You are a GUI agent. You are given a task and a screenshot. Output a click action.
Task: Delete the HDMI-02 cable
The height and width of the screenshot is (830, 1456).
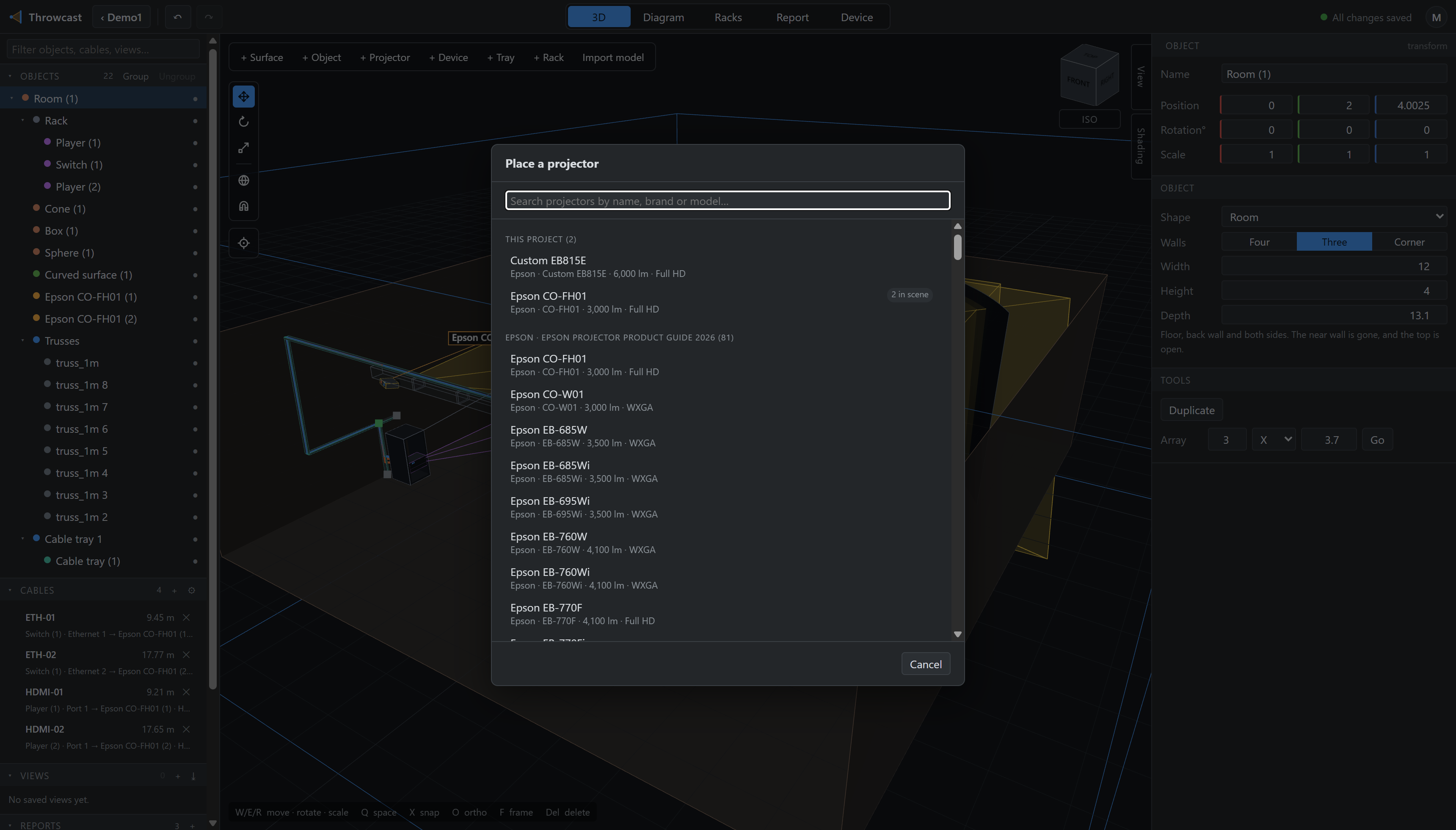point(186,729)
